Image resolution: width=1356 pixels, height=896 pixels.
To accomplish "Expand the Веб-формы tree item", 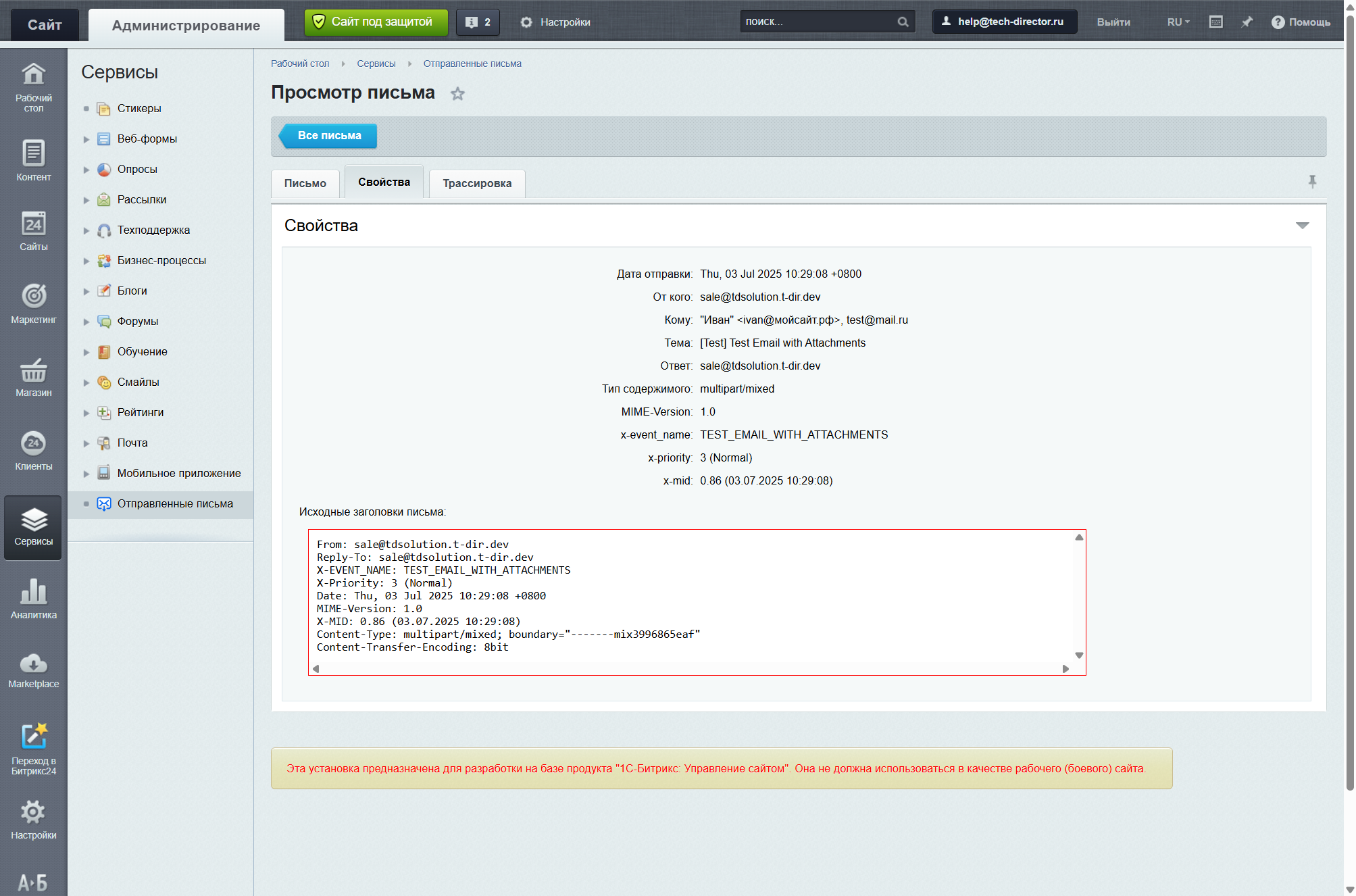I will coord(86,139).
